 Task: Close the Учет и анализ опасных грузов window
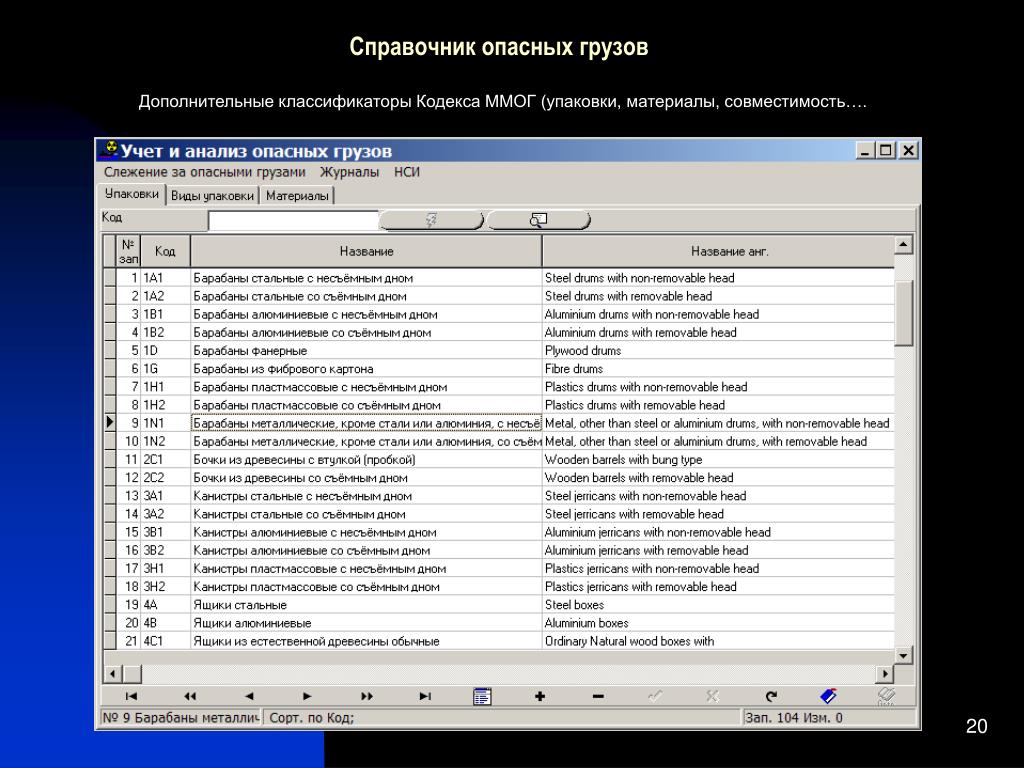[908, 151]
